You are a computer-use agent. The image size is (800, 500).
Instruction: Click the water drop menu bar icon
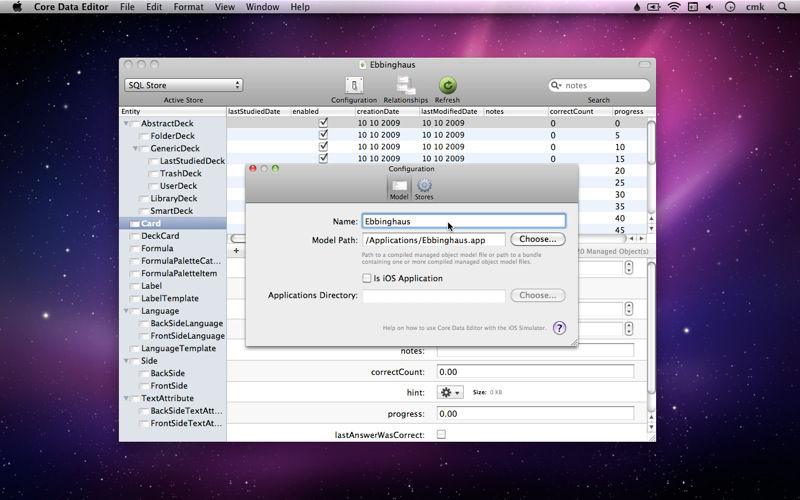click(x=637, y=7)
